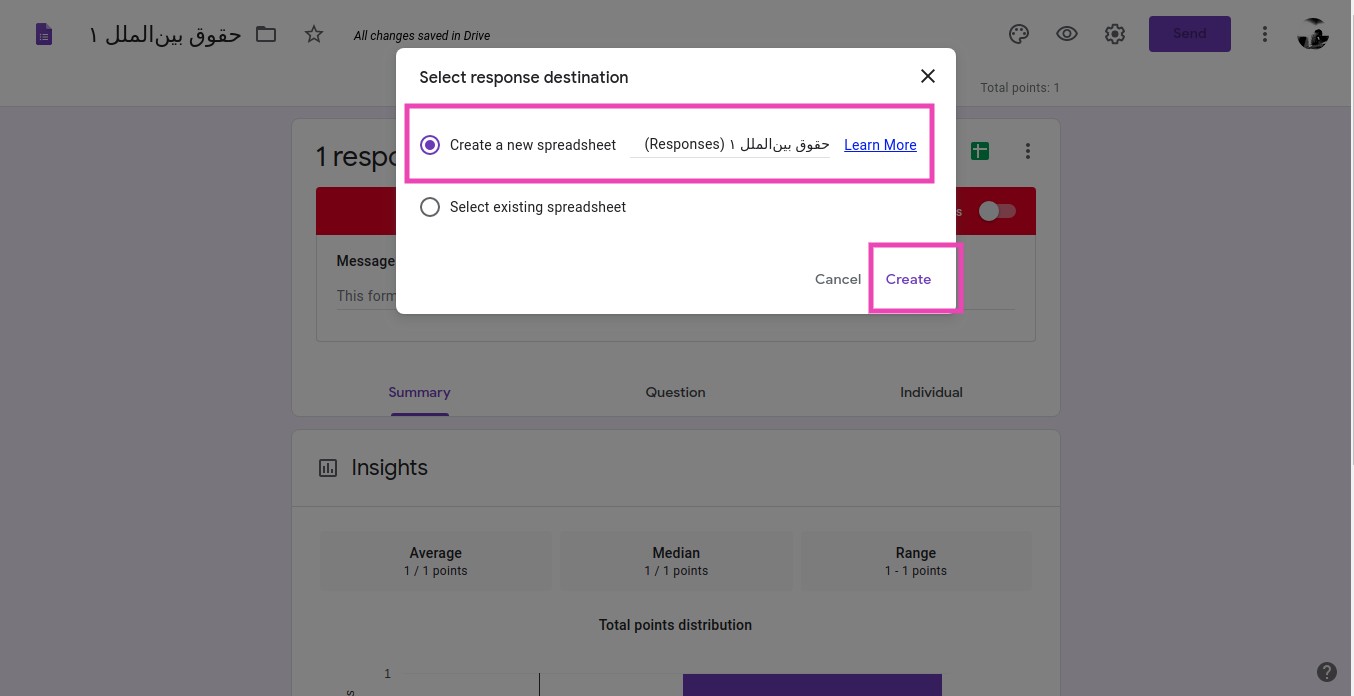Open form settings gear icon
The width and height of the screenshot is (1354, 696).
(1115, 34)
